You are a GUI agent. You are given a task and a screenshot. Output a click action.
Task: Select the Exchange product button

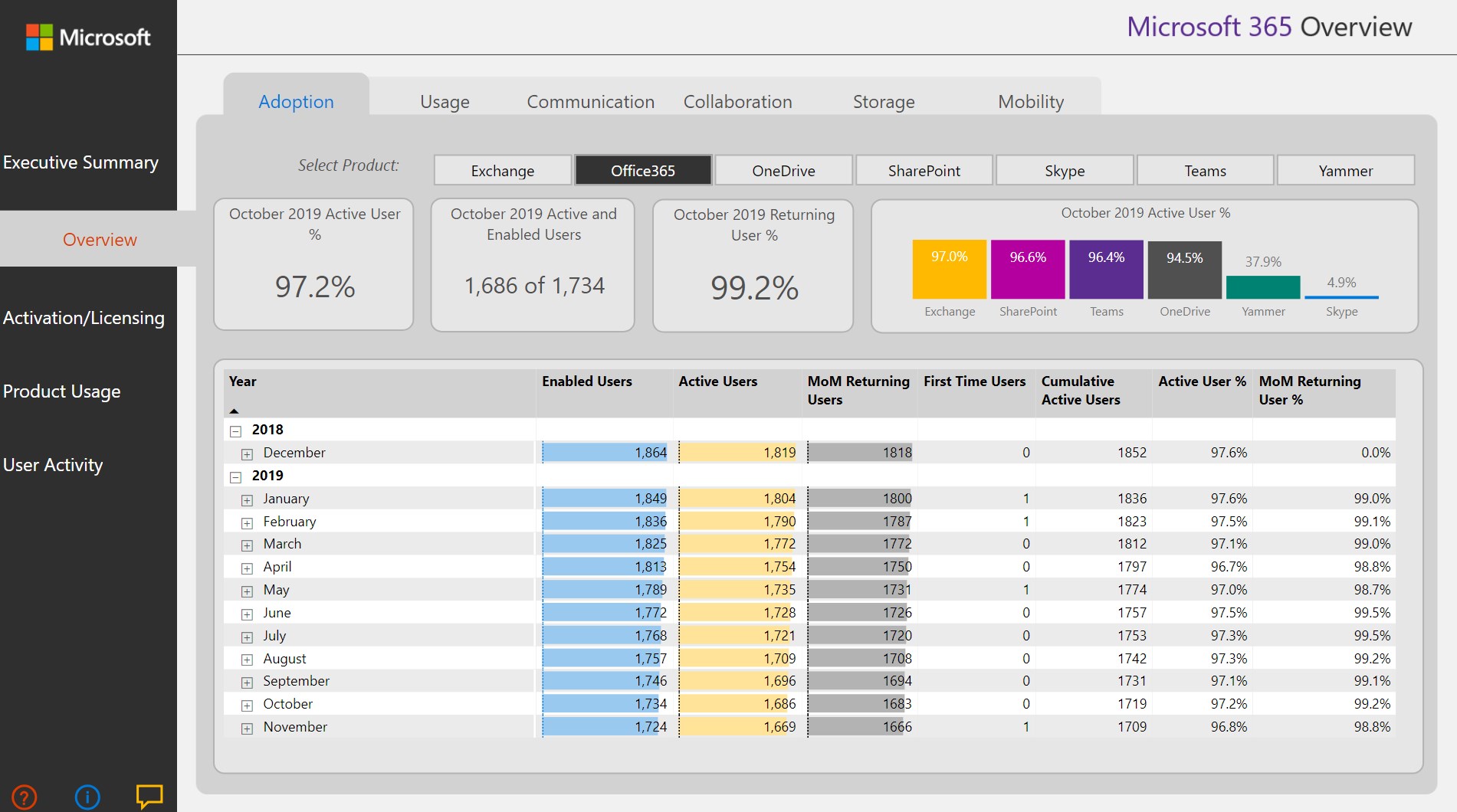[503, 170]
